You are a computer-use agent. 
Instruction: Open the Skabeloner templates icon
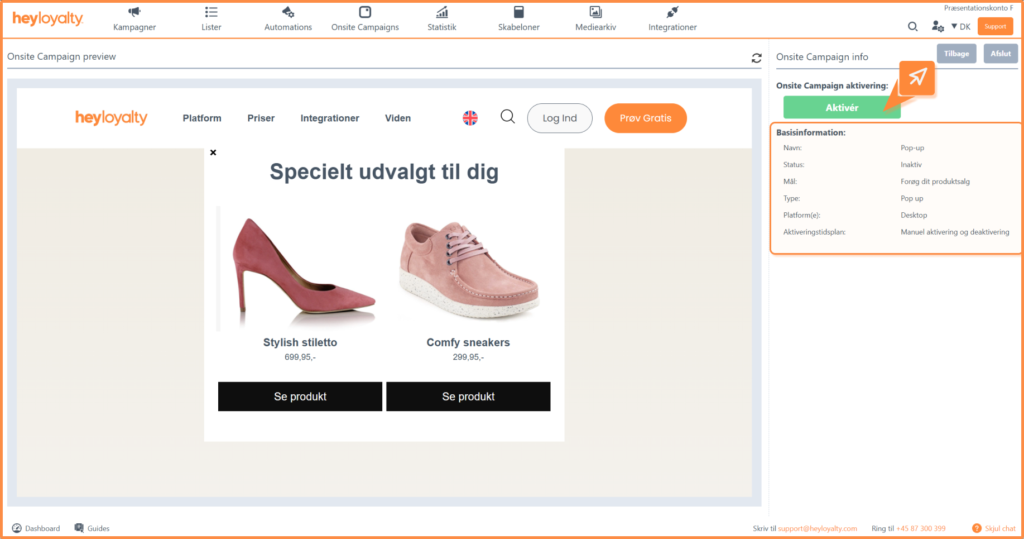click(x=518, y=12)
